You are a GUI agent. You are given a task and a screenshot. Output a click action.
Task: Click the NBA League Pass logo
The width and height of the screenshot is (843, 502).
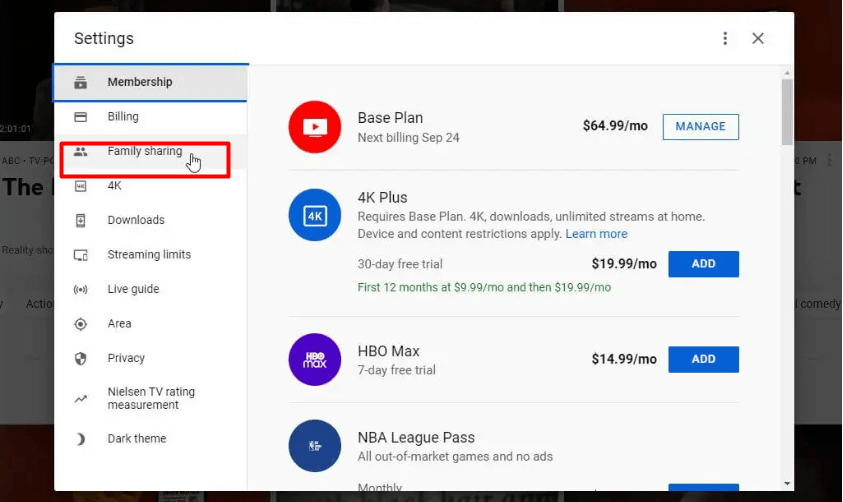314,446
